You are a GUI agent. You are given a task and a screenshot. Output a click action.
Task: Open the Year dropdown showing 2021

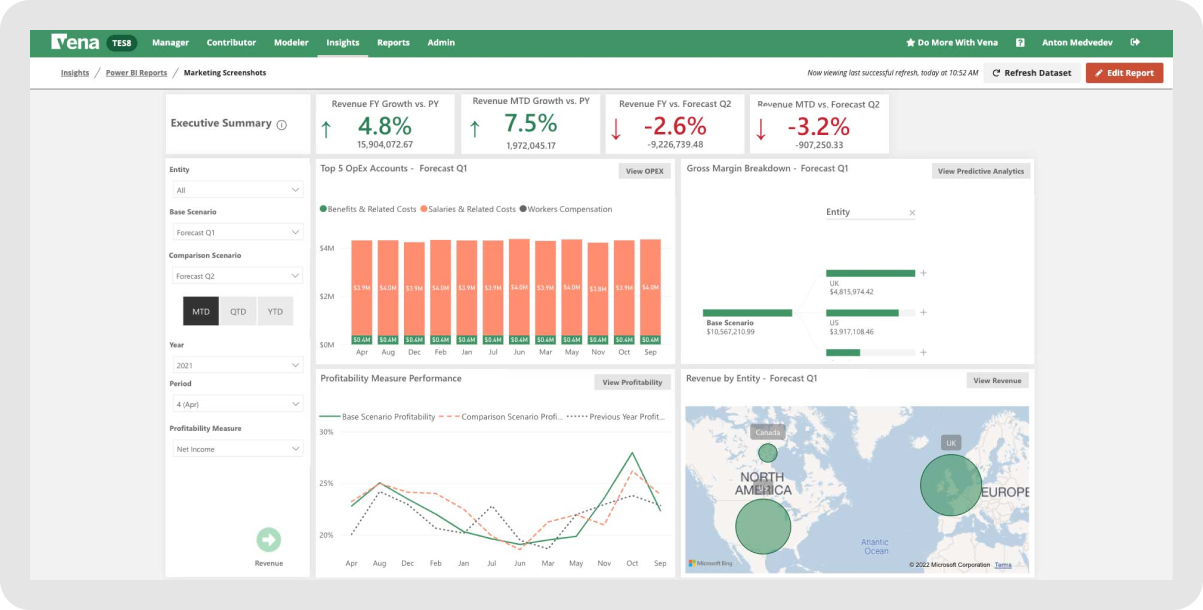[237, 364]
